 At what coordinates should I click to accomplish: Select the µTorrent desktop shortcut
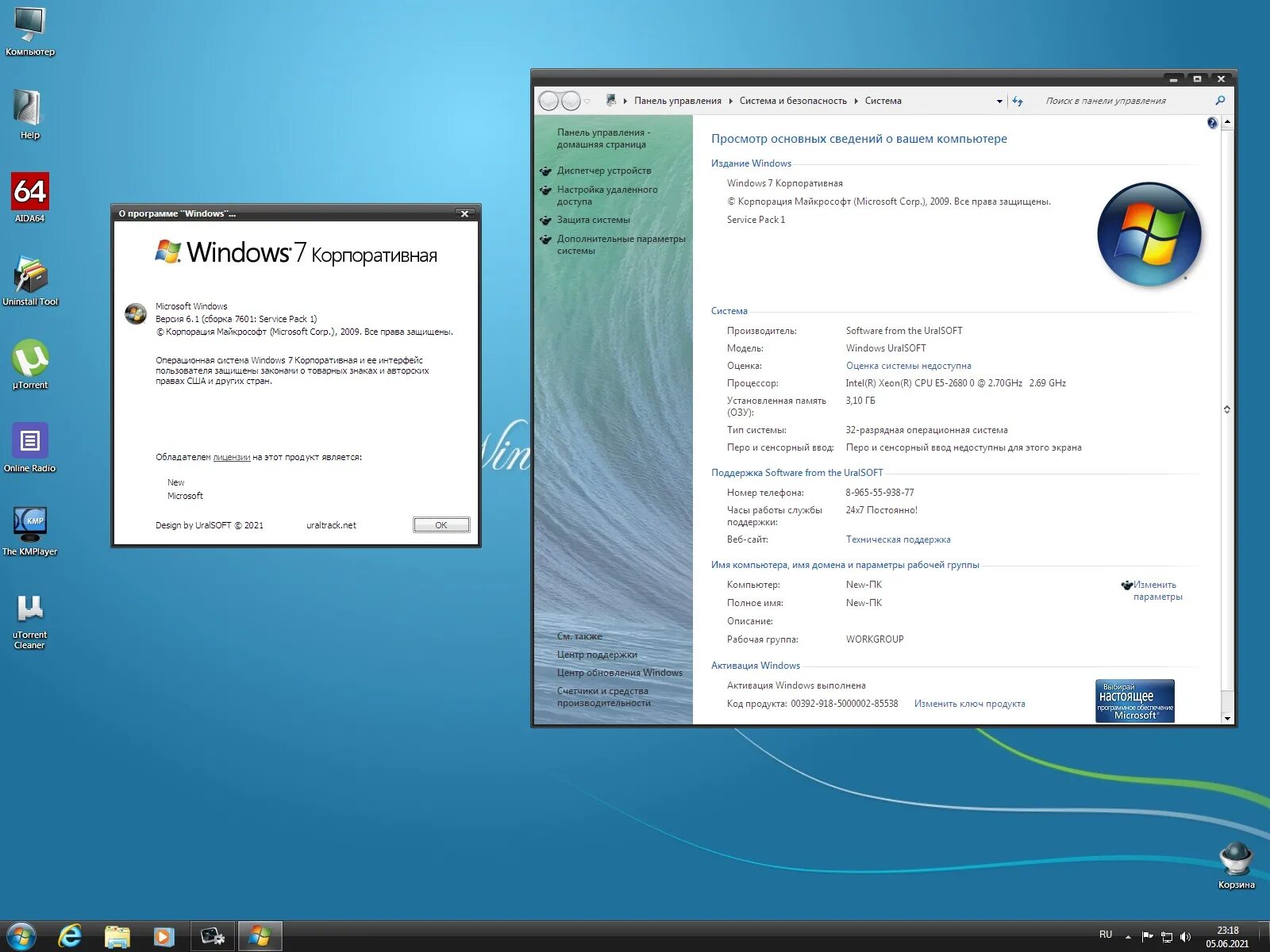point(30,364)
